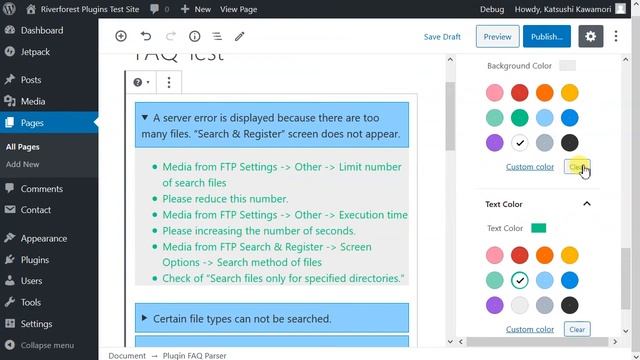Change block type via FAQ block dropdown

coord(141,82)
